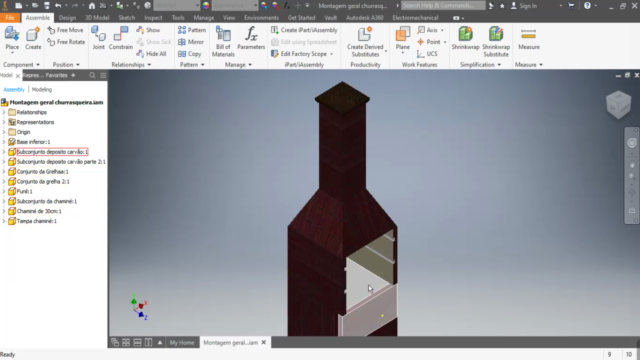Expand the Base inferior:1 node
640x360 pixels.
[x=4, y=142]
